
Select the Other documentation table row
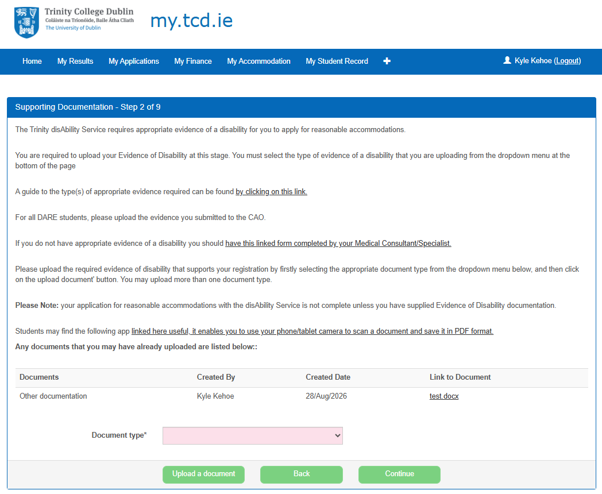tap(301, 396)
